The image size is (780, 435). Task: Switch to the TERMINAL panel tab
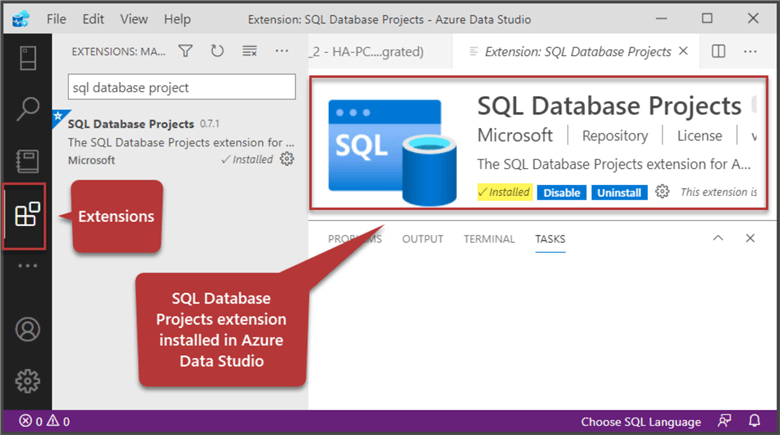coord(489,239)
